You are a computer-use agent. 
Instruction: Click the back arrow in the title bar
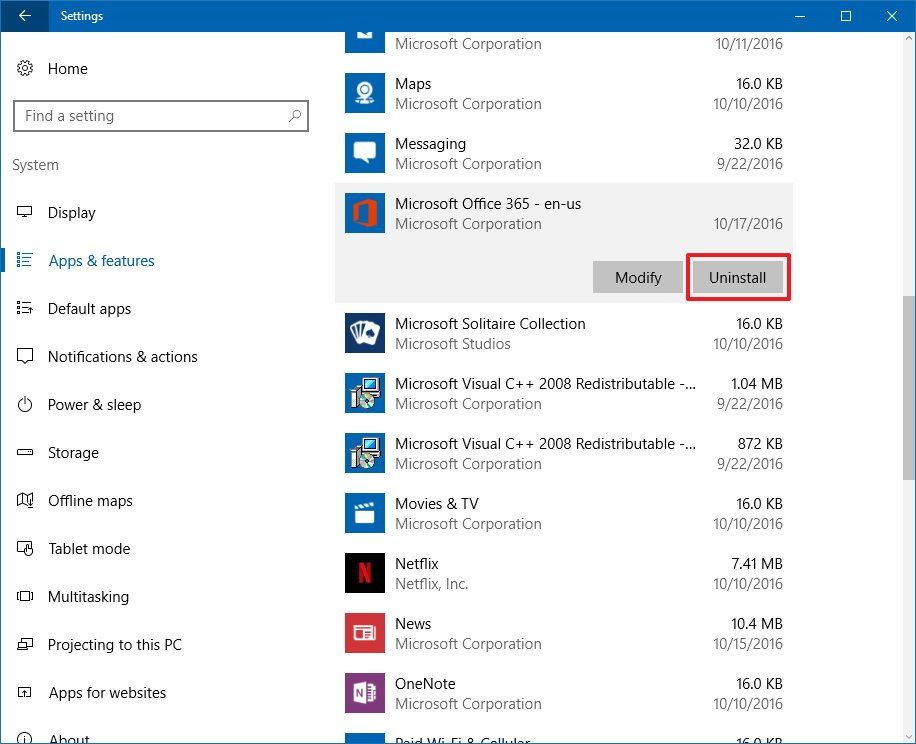pos(22,16)
